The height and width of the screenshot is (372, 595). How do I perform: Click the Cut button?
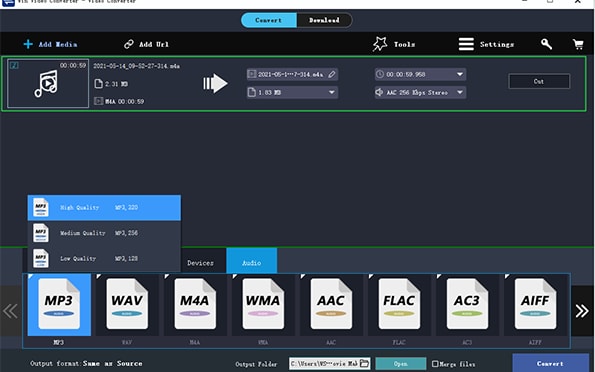(x=539, y=81)
